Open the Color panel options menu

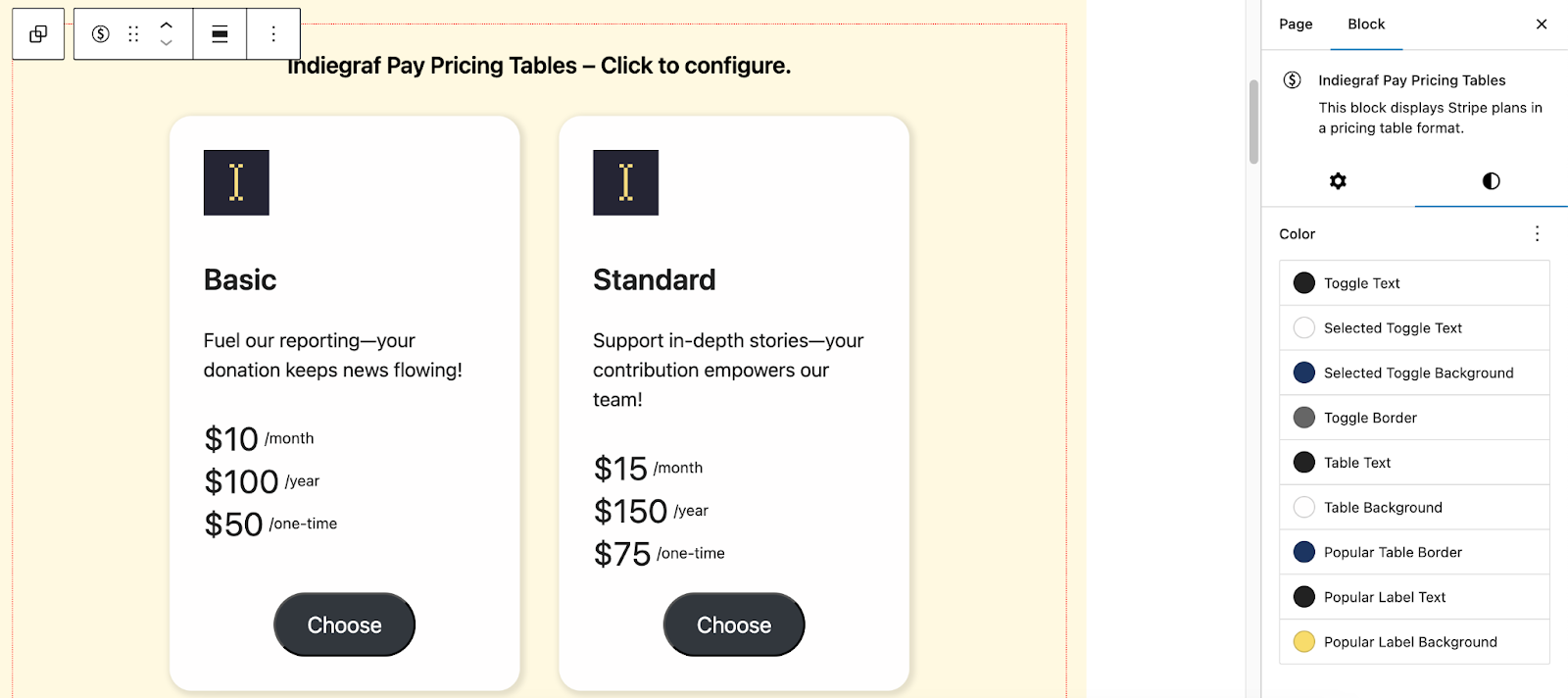1537,234
